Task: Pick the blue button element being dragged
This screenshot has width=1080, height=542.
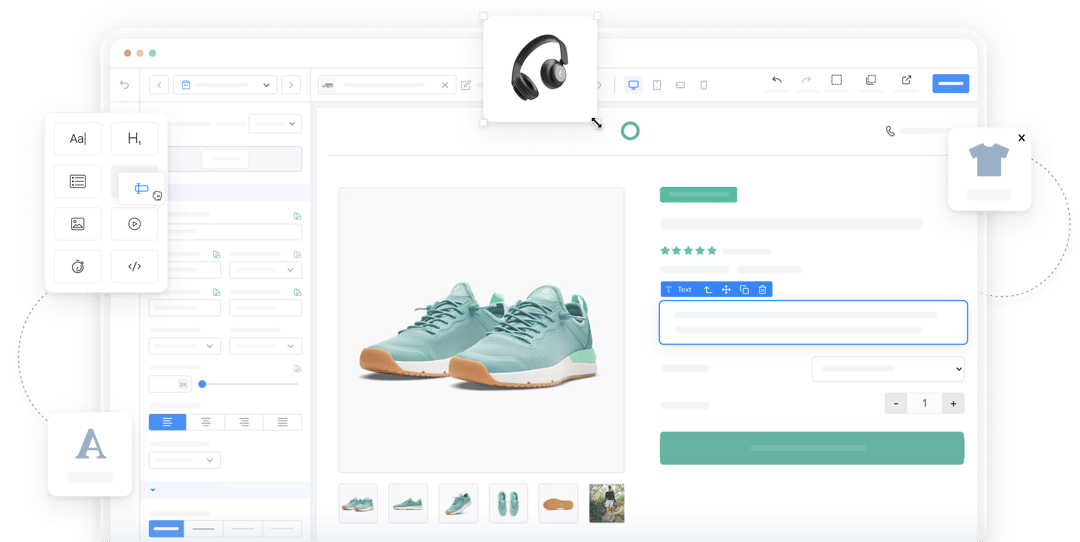Action: [141, 188]
